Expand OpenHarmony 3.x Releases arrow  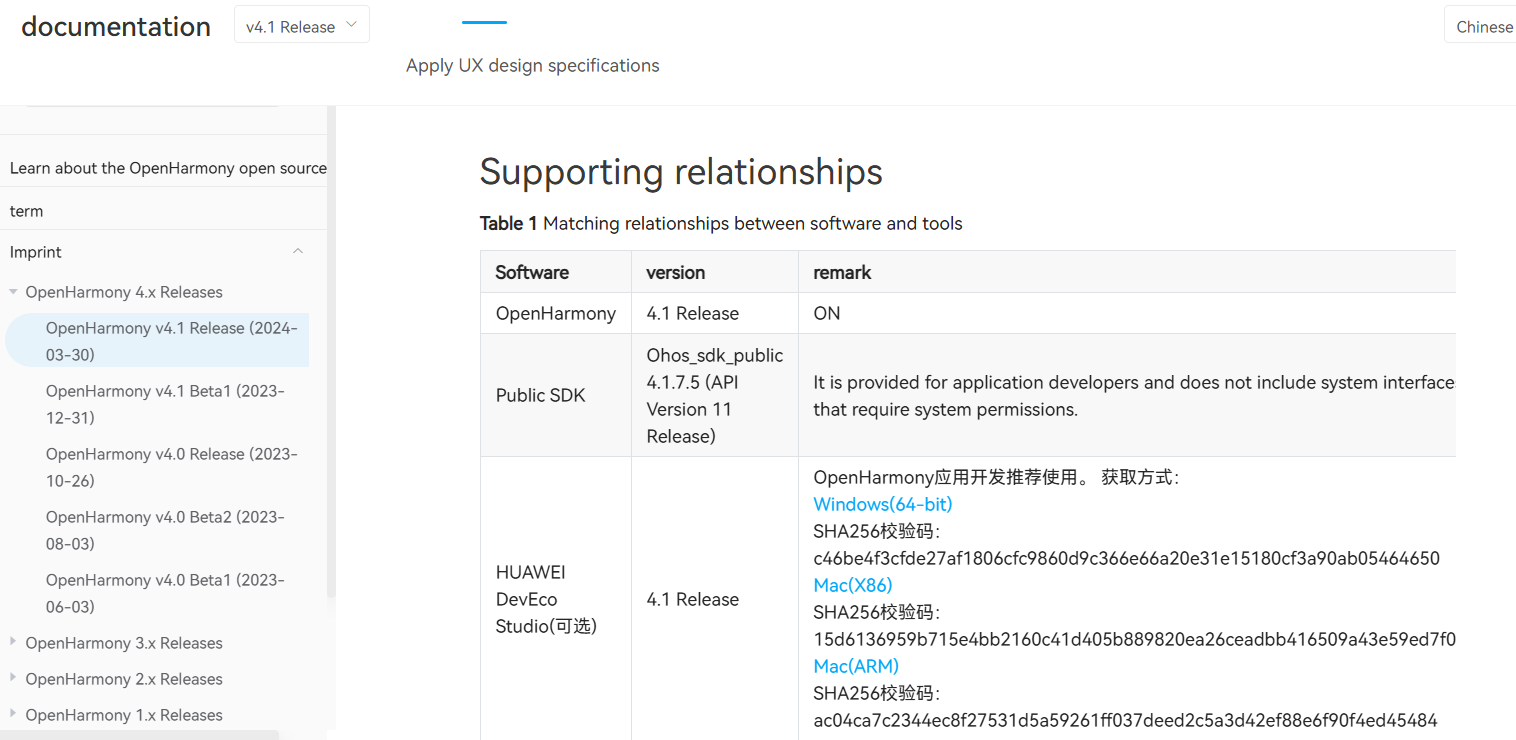tap(13, 642)
